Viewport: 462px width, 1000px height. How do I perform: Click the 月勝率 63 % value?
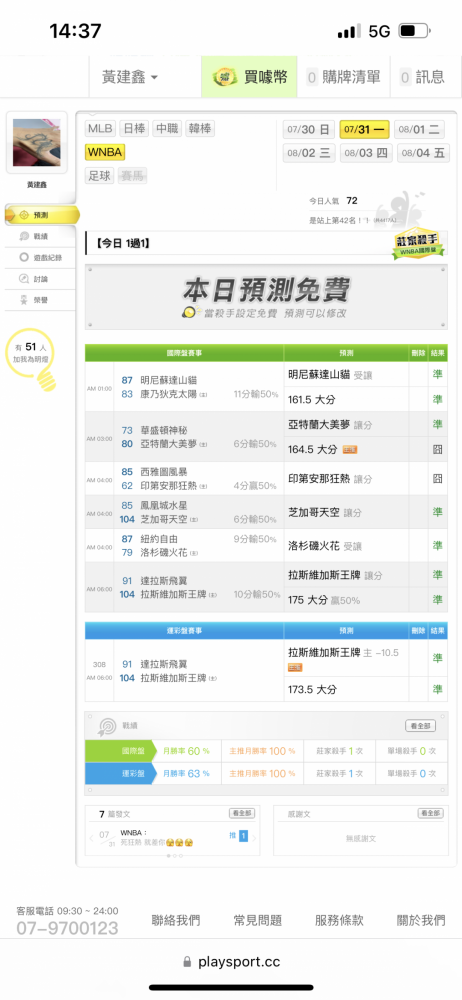point(186,774)
